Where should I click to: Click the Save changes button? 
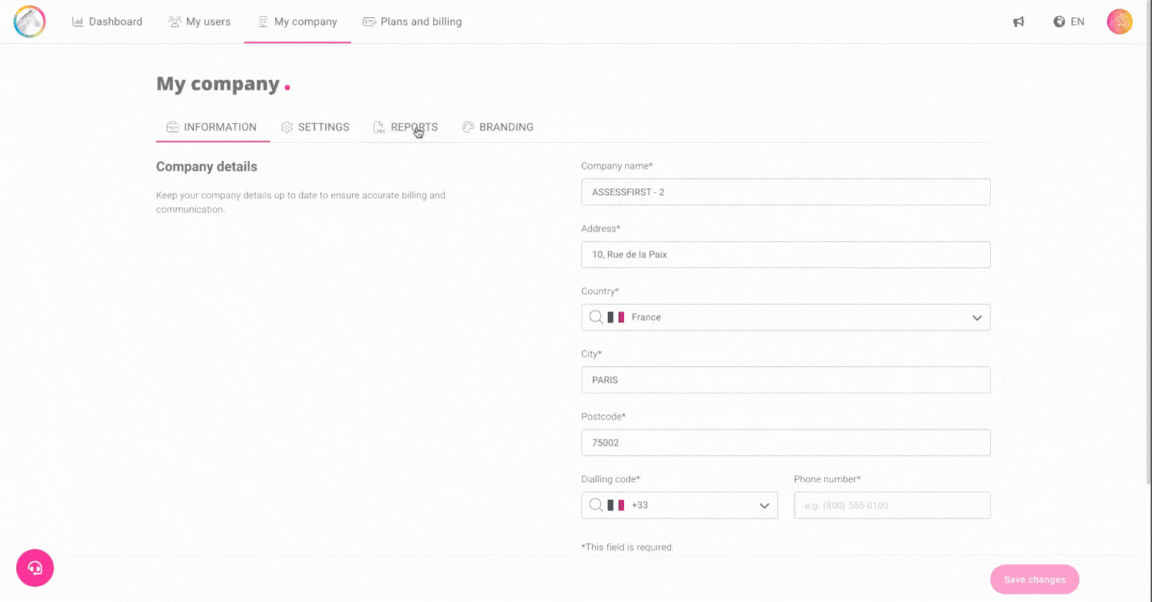(x=1034, y=579)
